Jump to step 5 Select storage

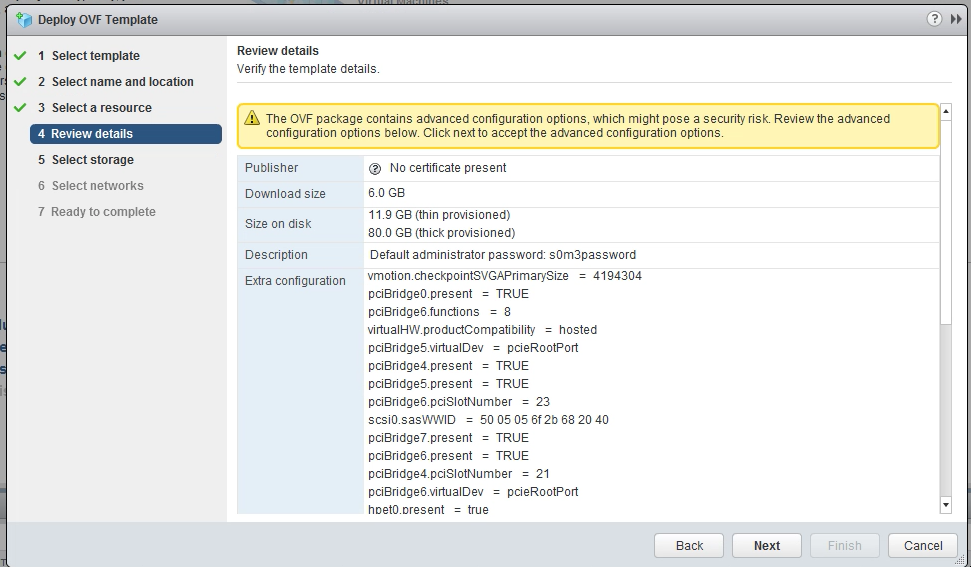tap(92, 160)
